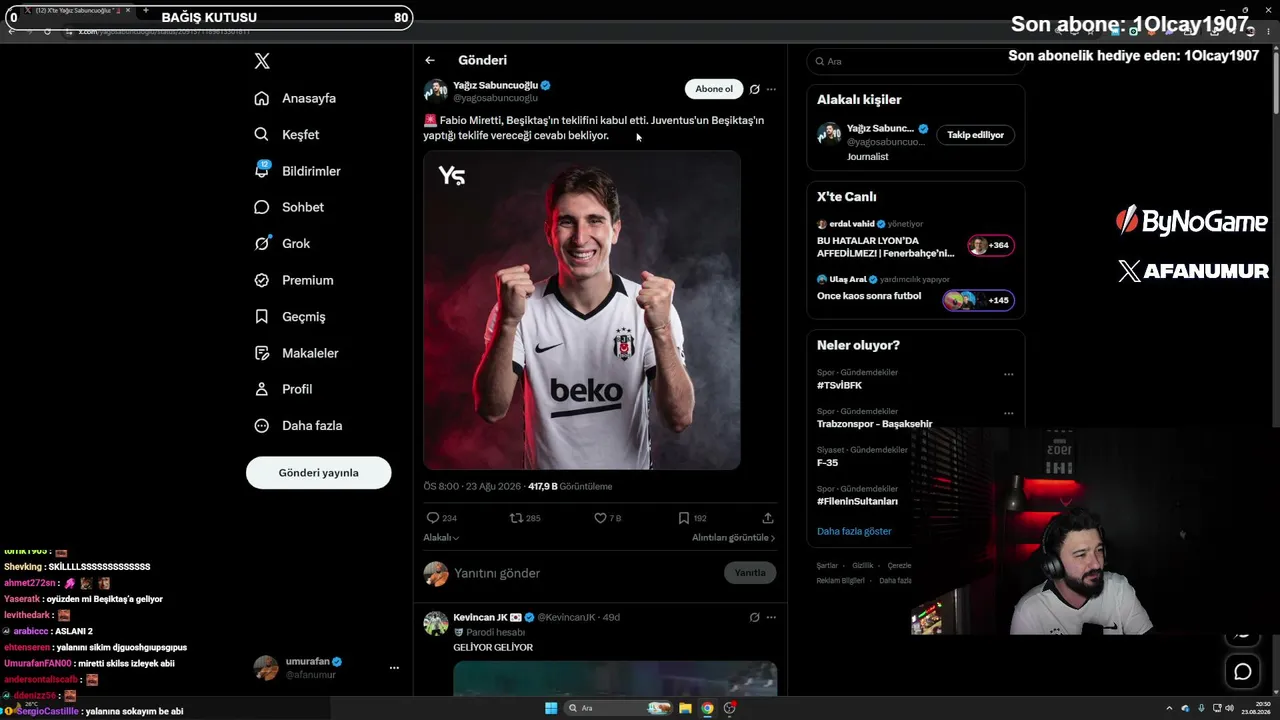This screenshot has width=1280, height=720.
Task: Click Alıntıları görüntüle link
Action: point(733,538)
